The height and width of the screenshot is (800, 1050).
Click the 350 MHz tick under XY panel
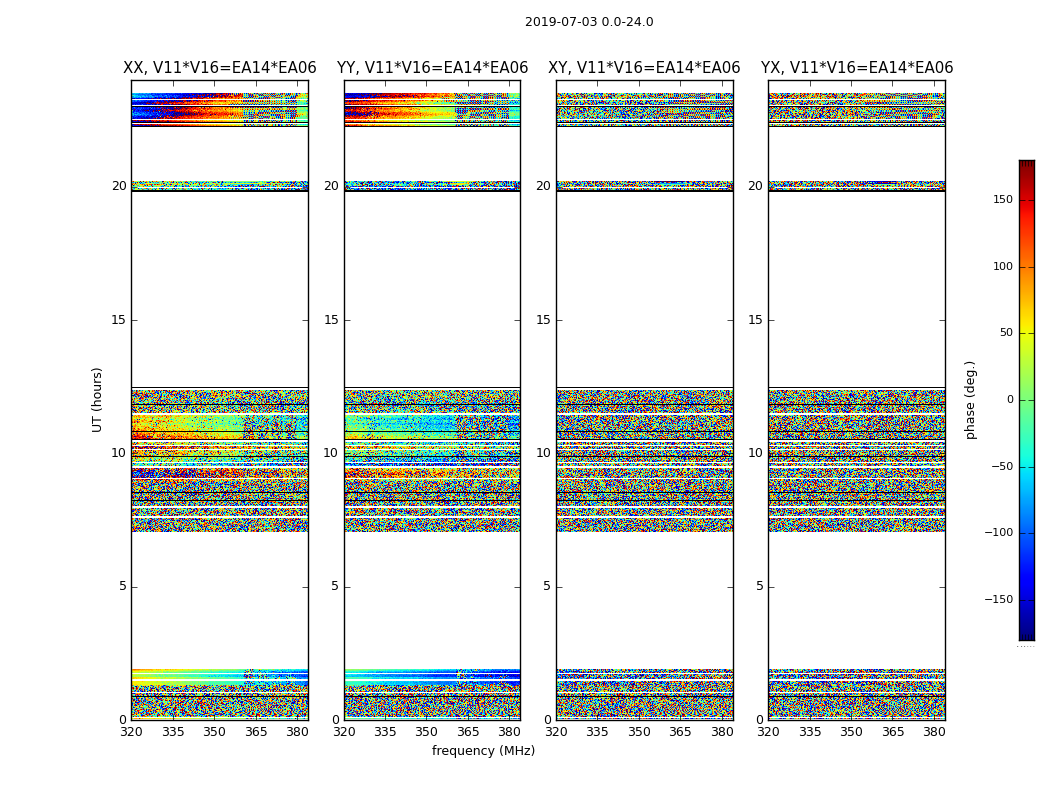(639, 732)
